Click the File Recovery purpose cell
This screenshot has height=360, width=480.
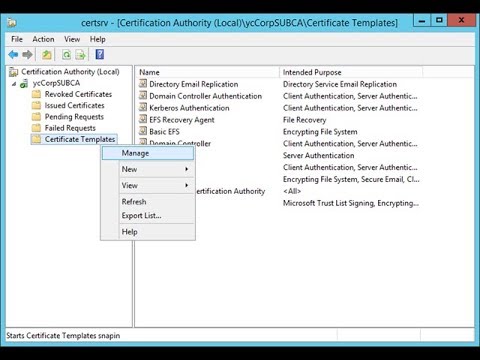(304, 120)
